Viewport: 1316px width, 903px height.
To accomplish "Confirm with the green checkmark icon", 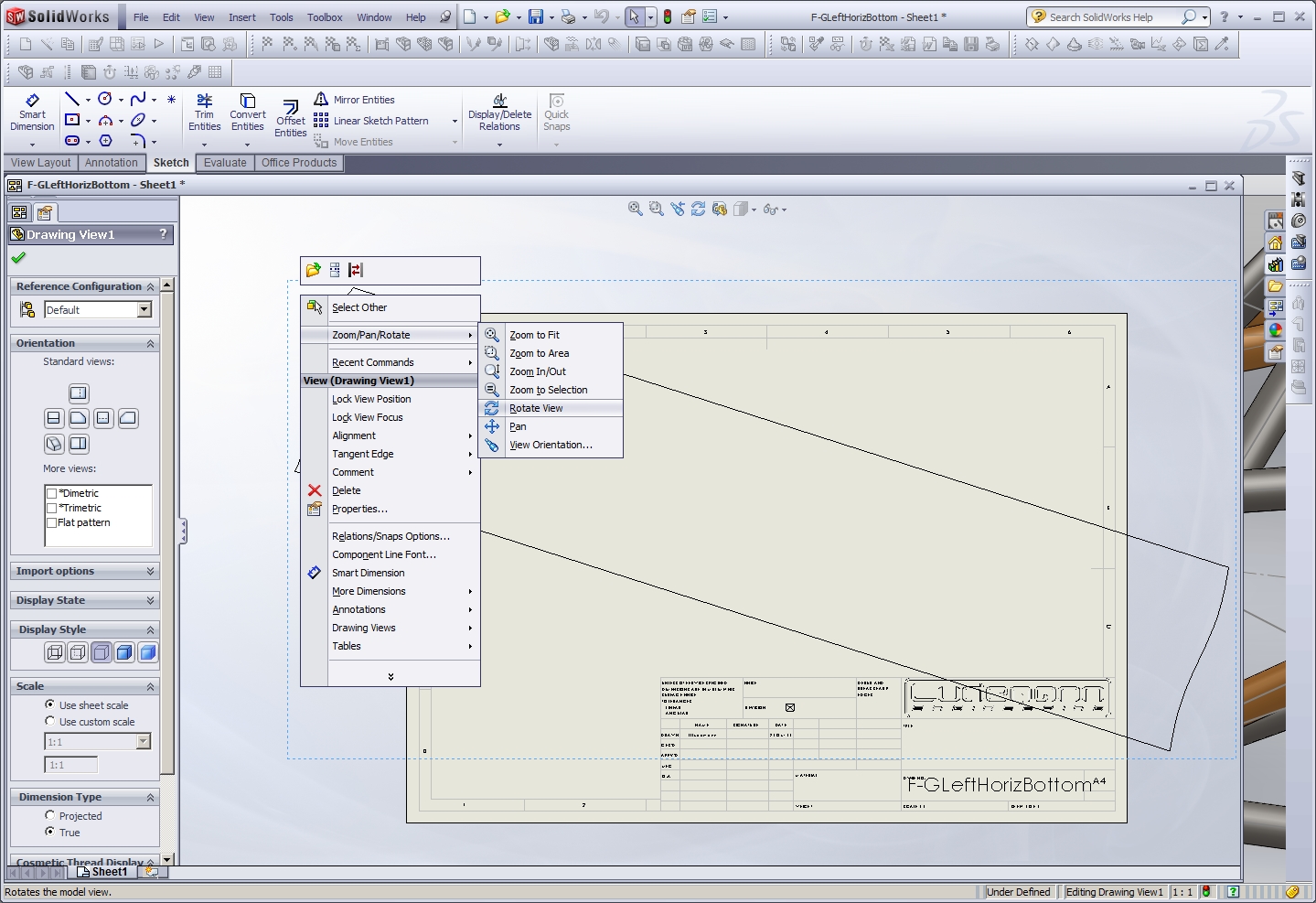I will click(18, 258).
